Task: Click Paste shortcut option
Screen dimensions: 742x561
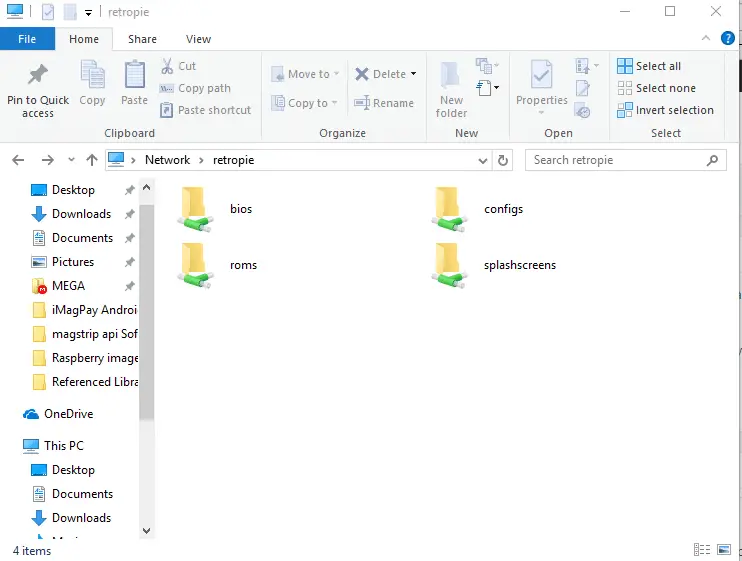Action: 205,110
